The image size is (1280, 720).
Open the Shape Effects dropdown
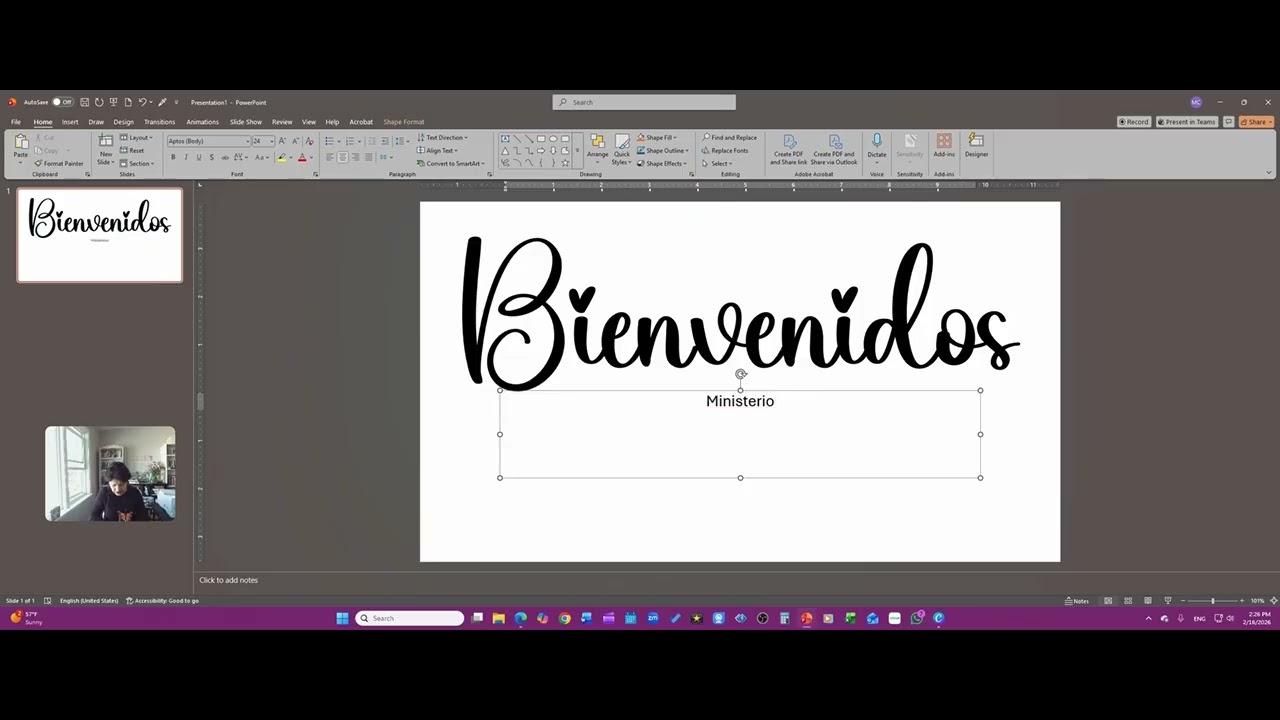(662, 163)
